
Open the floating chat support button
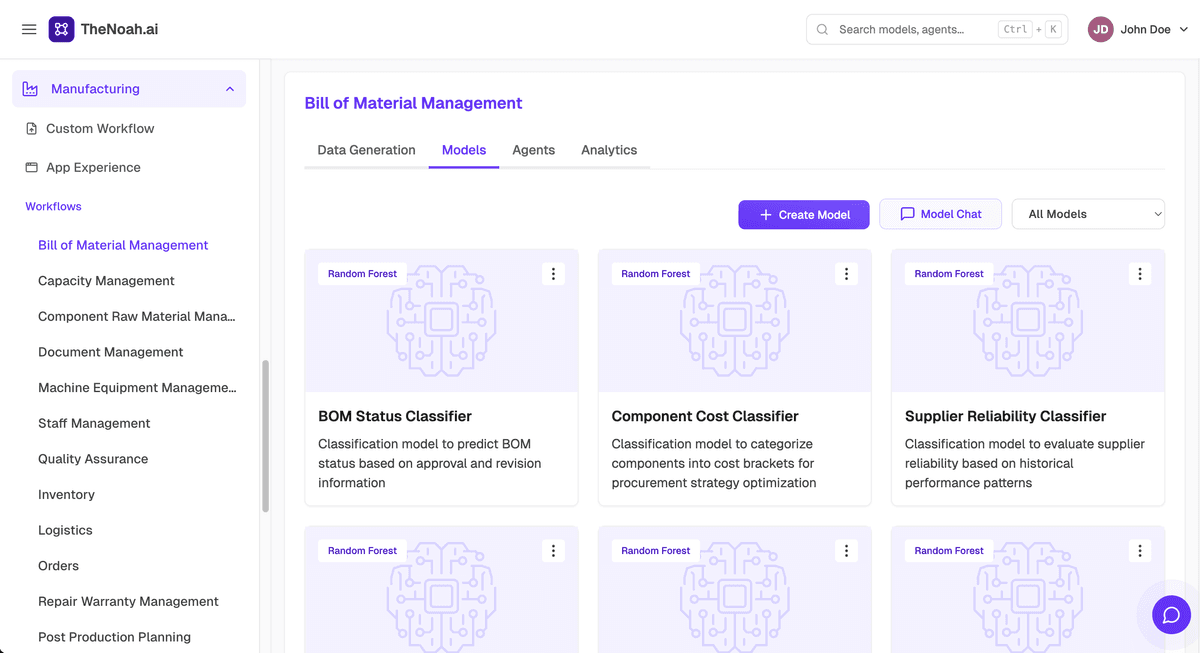point(1171,615)
